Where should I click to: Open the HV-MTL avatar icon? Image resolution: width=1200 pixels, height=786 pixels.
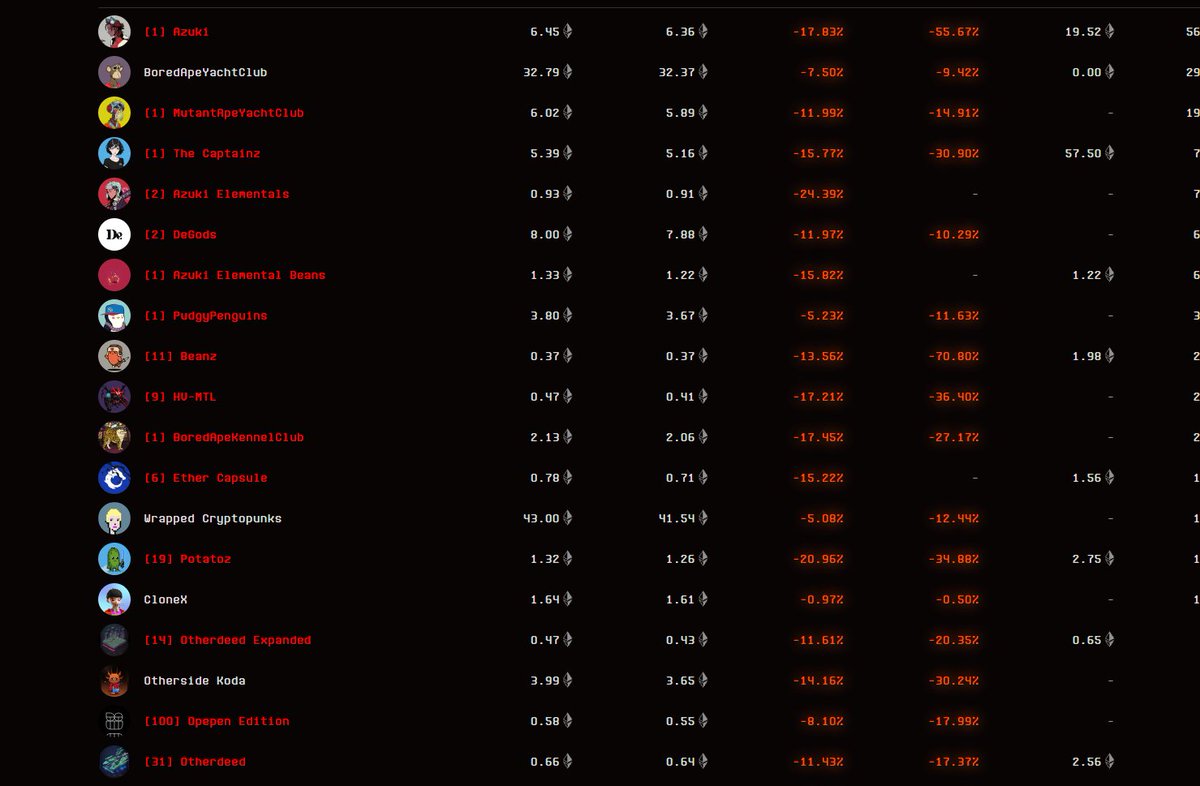(114, 397)
